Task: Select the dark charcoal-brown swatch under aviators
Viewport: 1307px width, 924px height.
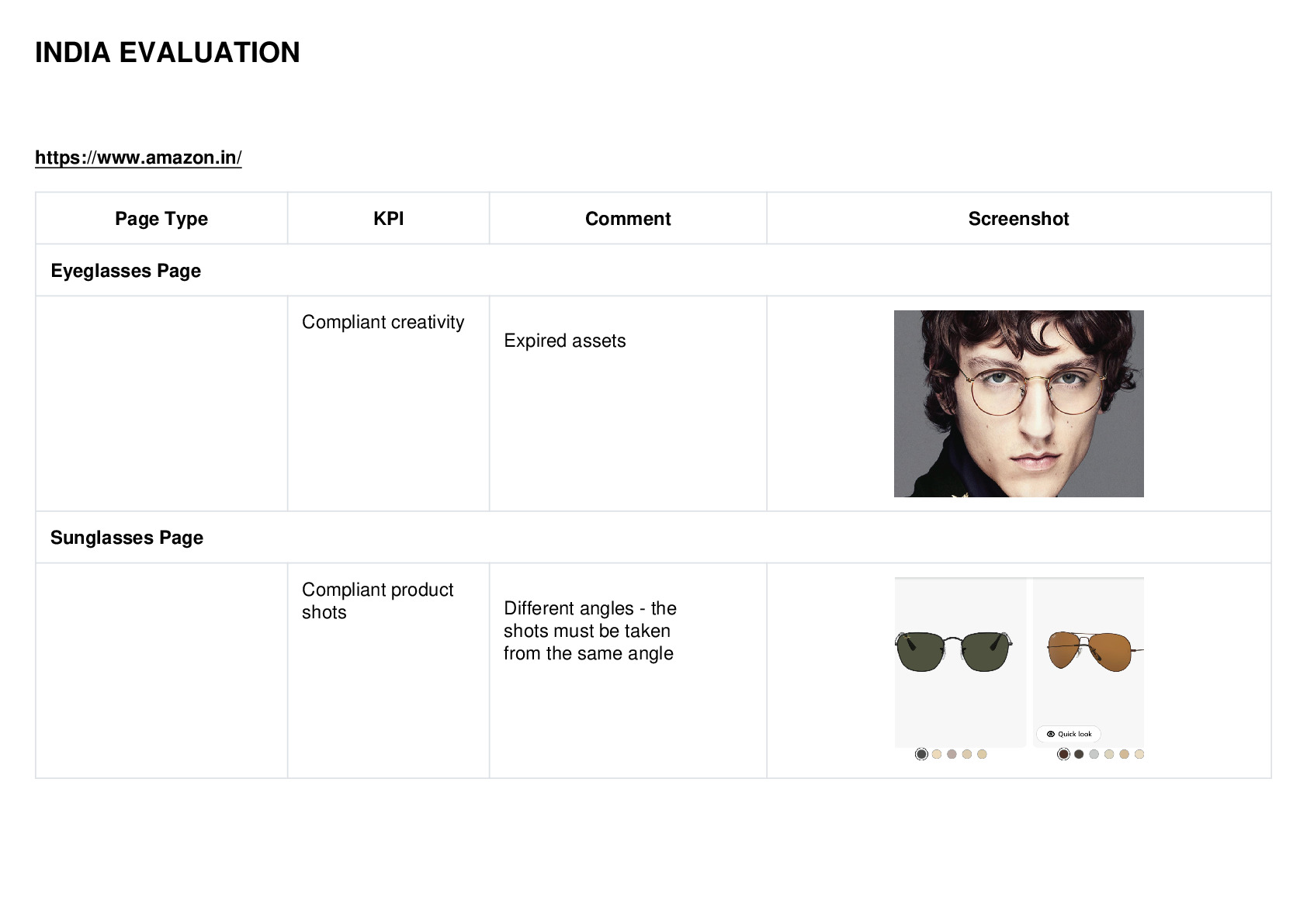Action: [1079, 754]
